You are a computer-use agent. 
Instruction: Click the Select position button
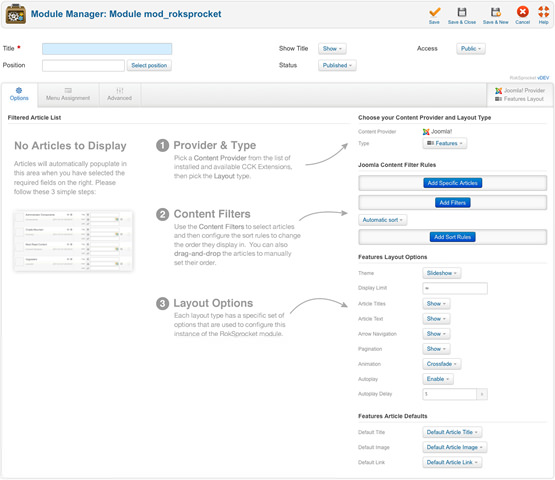coord(149,65)
